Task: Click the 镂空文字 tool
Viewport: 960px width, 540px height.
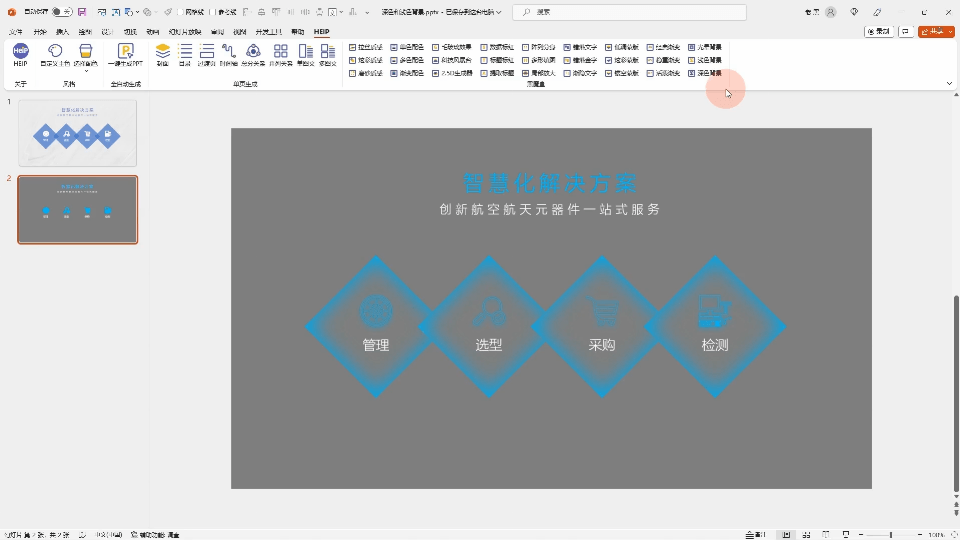Action: (580, 47)
